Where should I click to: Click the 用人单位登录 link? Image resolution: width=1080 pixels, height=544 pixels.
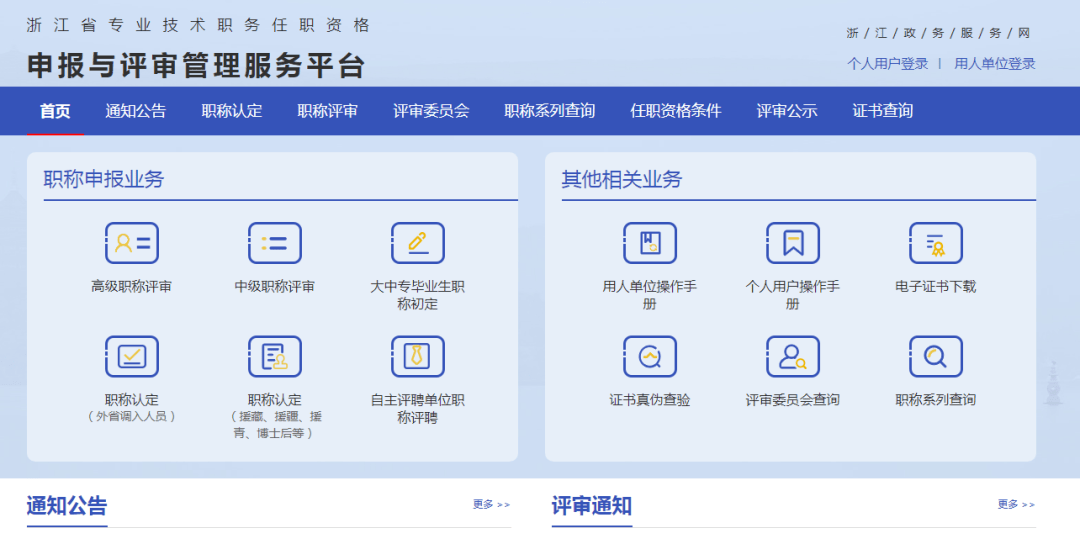tap(995, 64)
